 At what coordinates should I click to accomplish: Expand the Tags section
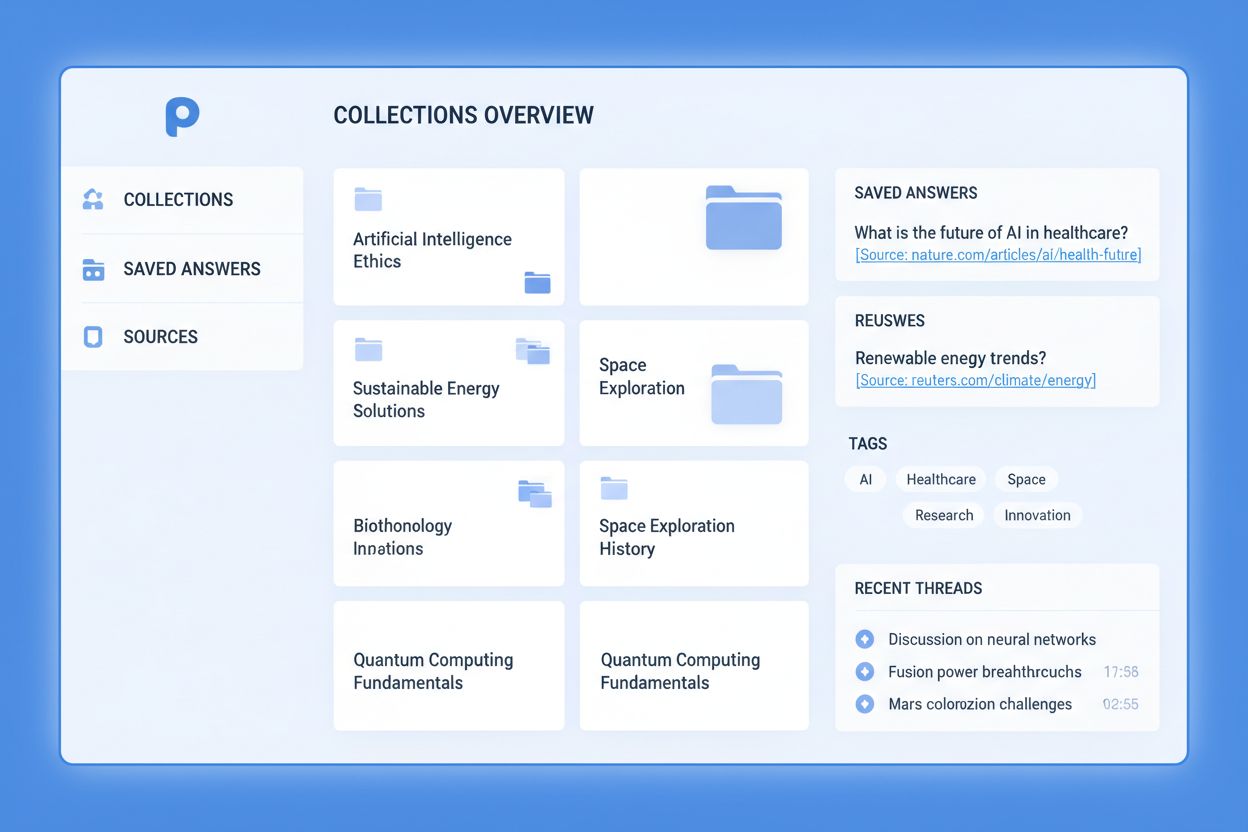(867, 443)
